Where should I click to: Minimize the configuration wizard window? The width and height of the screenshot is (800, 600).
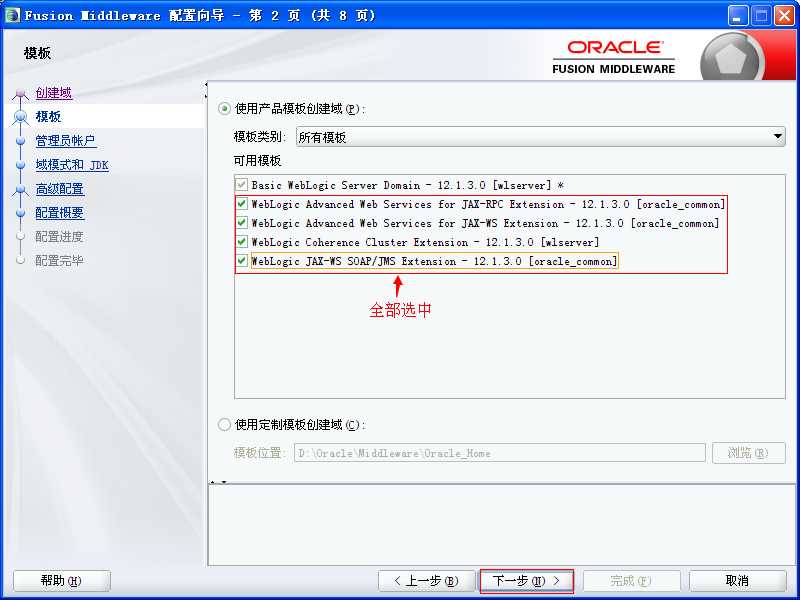pos(737,16)
